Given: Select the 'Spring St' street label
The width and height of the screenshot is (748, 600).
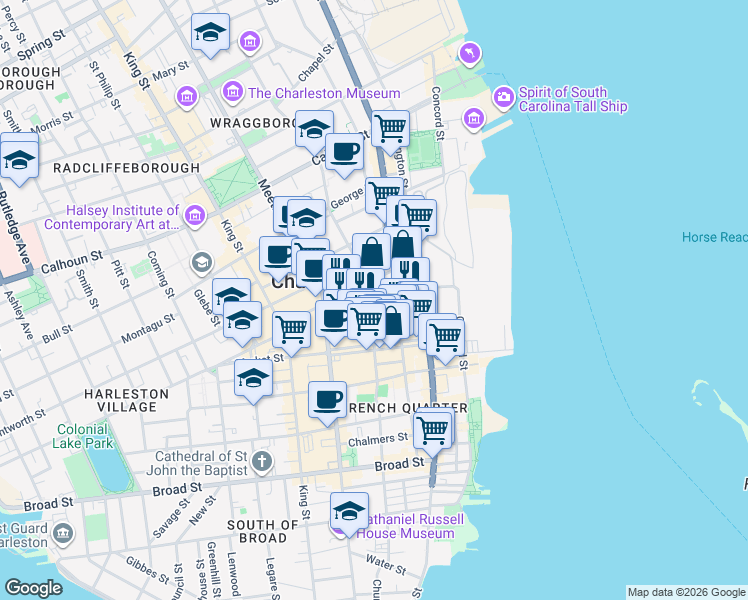Looking at the screenshot, I should [42, 45].
